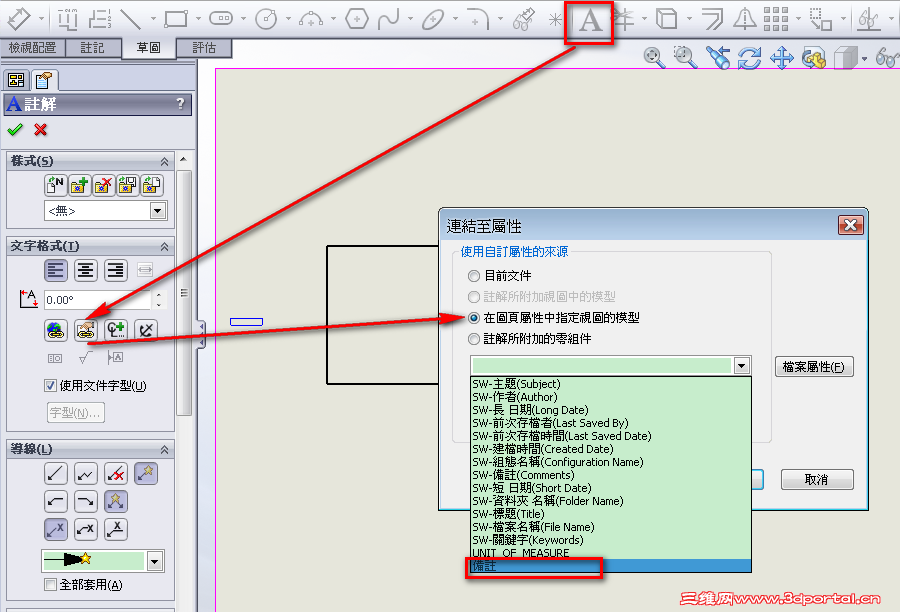
Task: Toggle the 使用文件字型 checkbox
Action: [49, 386]
